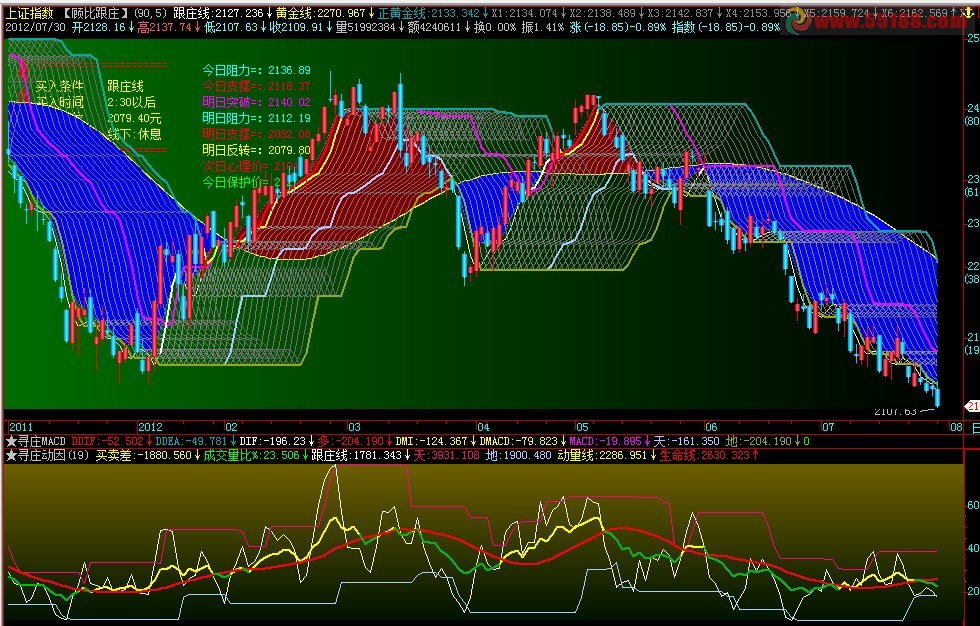This screenshot has width=980, height=626.
Task: Click the star icon beside 寻庄动因
Action: pyautogui.click(x=11, y=455)
